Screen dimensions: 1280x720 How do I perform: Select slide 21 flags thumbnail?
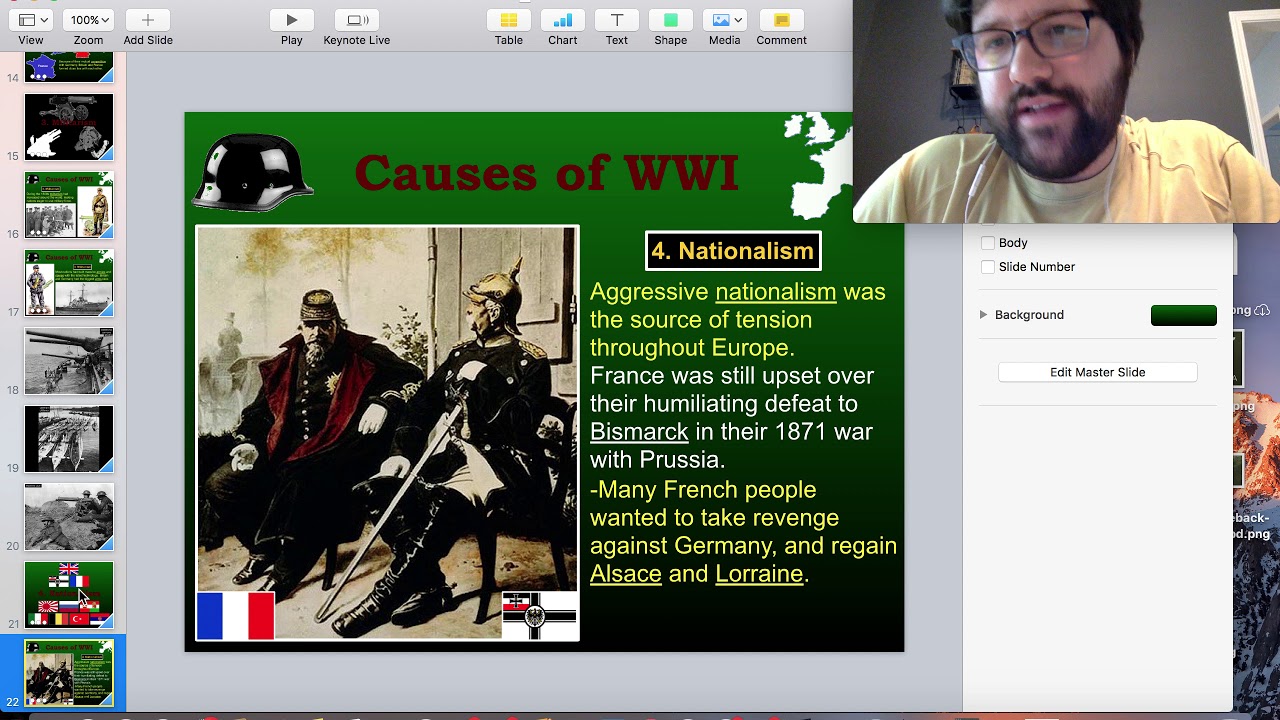(x=69, y=595)
